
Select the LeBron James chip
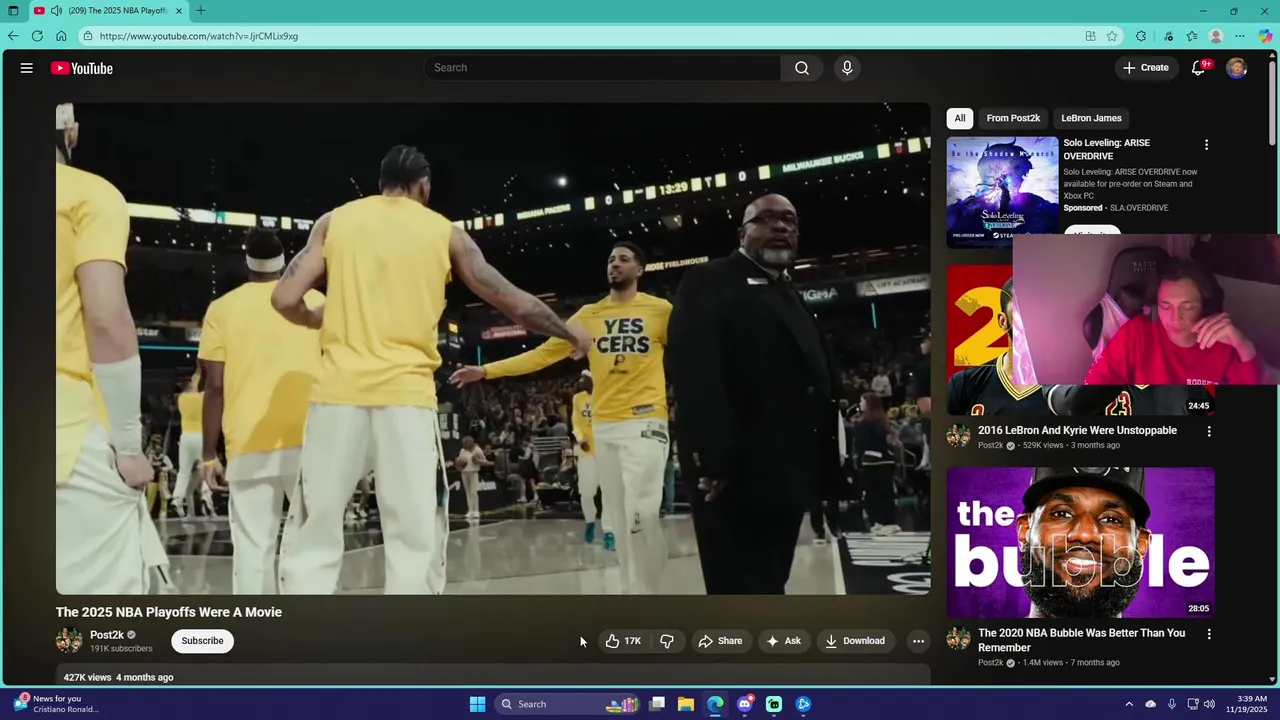click(x=1091, y=118)
